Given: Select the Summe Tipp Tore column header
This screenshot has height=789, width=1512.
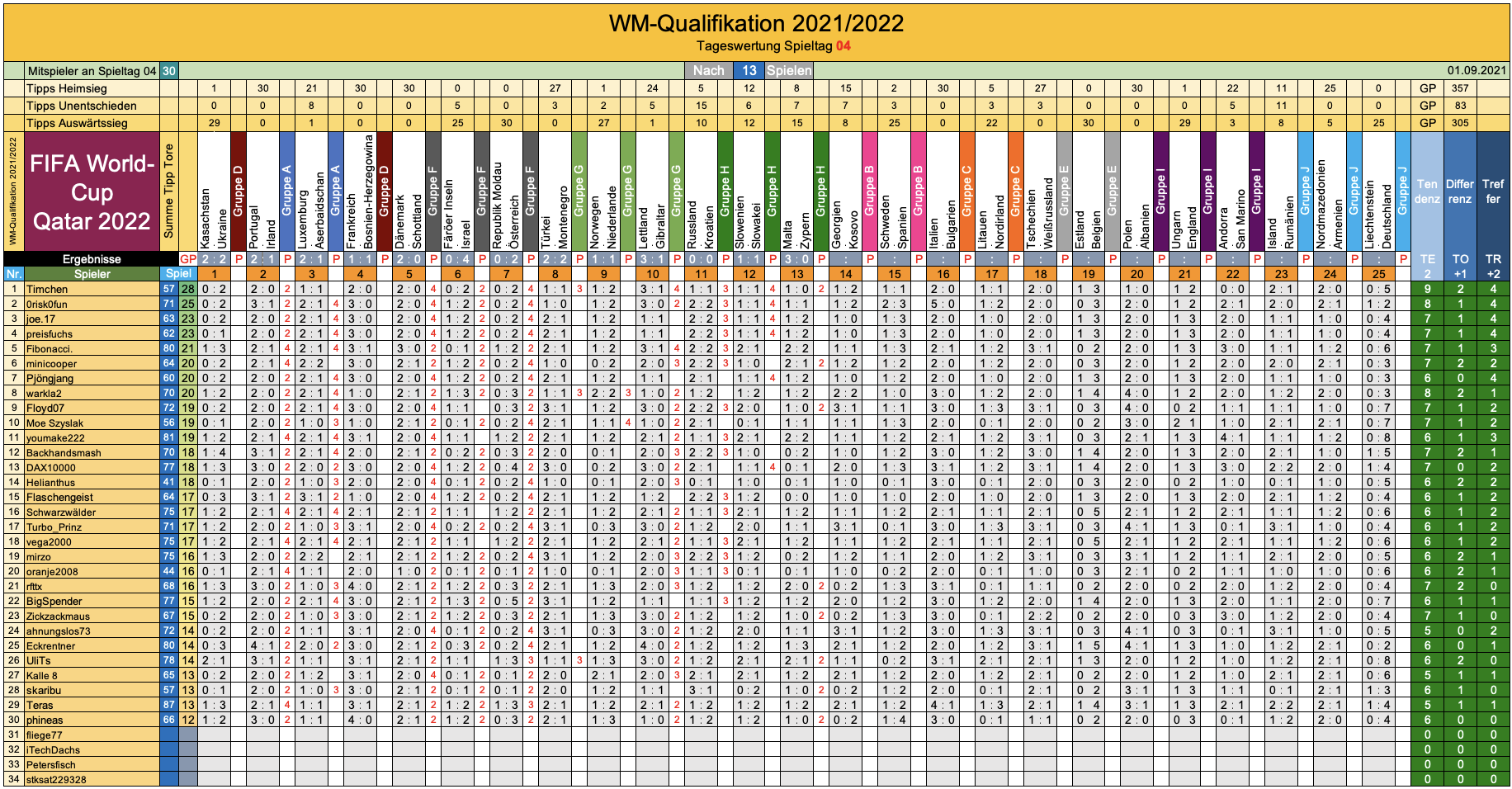Looking at the screenshot, I should click(x=169, y=191).
